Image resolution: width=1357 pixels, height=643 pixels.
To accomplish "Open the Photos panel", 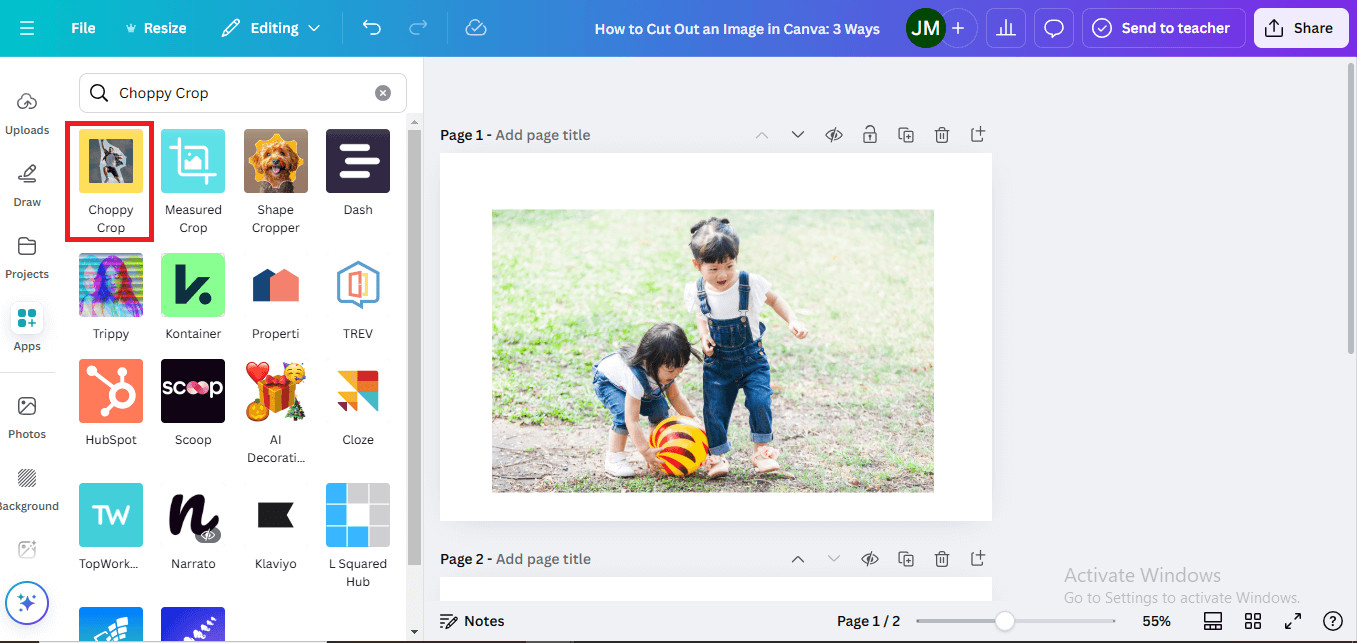I will tap(27, 416).
